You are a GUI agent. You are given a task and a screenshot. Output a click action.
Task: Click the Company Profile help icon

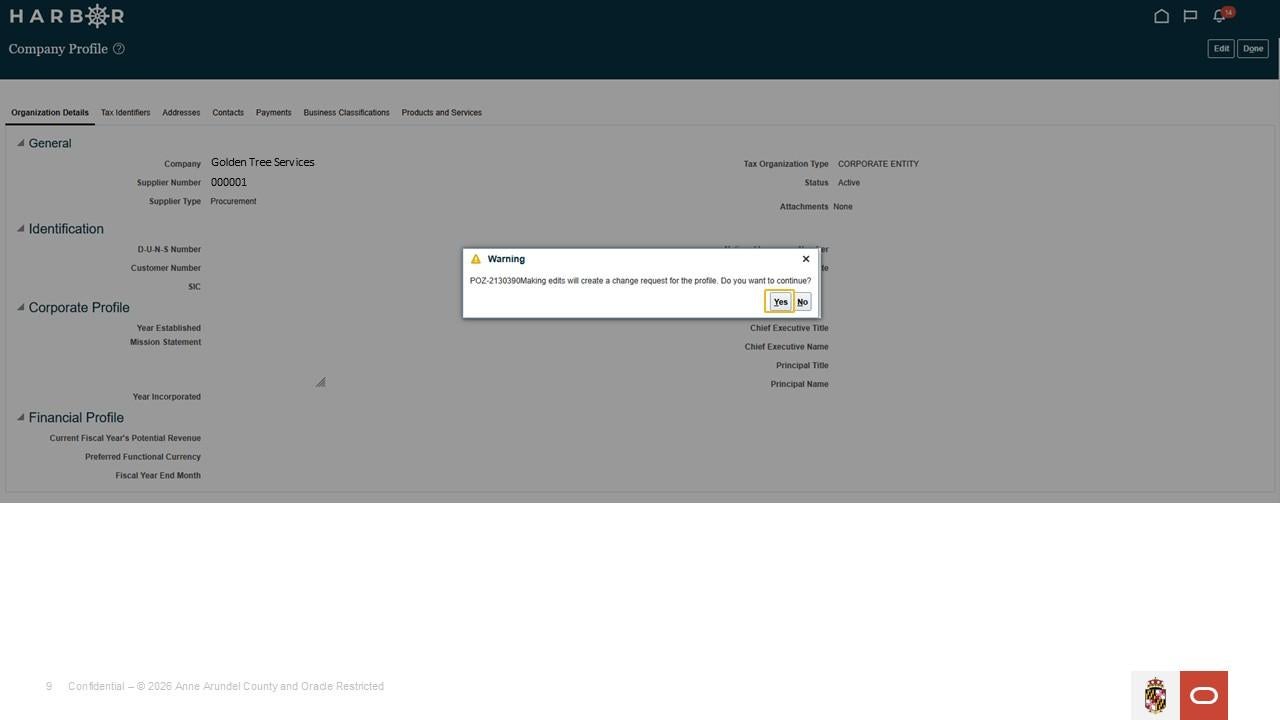(x=118, y=49)
